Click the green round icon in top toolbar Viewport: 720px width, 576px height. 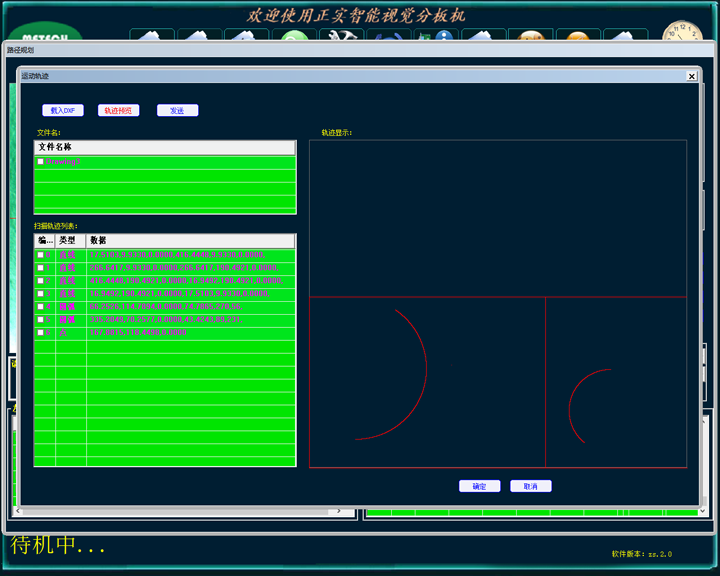294,35
